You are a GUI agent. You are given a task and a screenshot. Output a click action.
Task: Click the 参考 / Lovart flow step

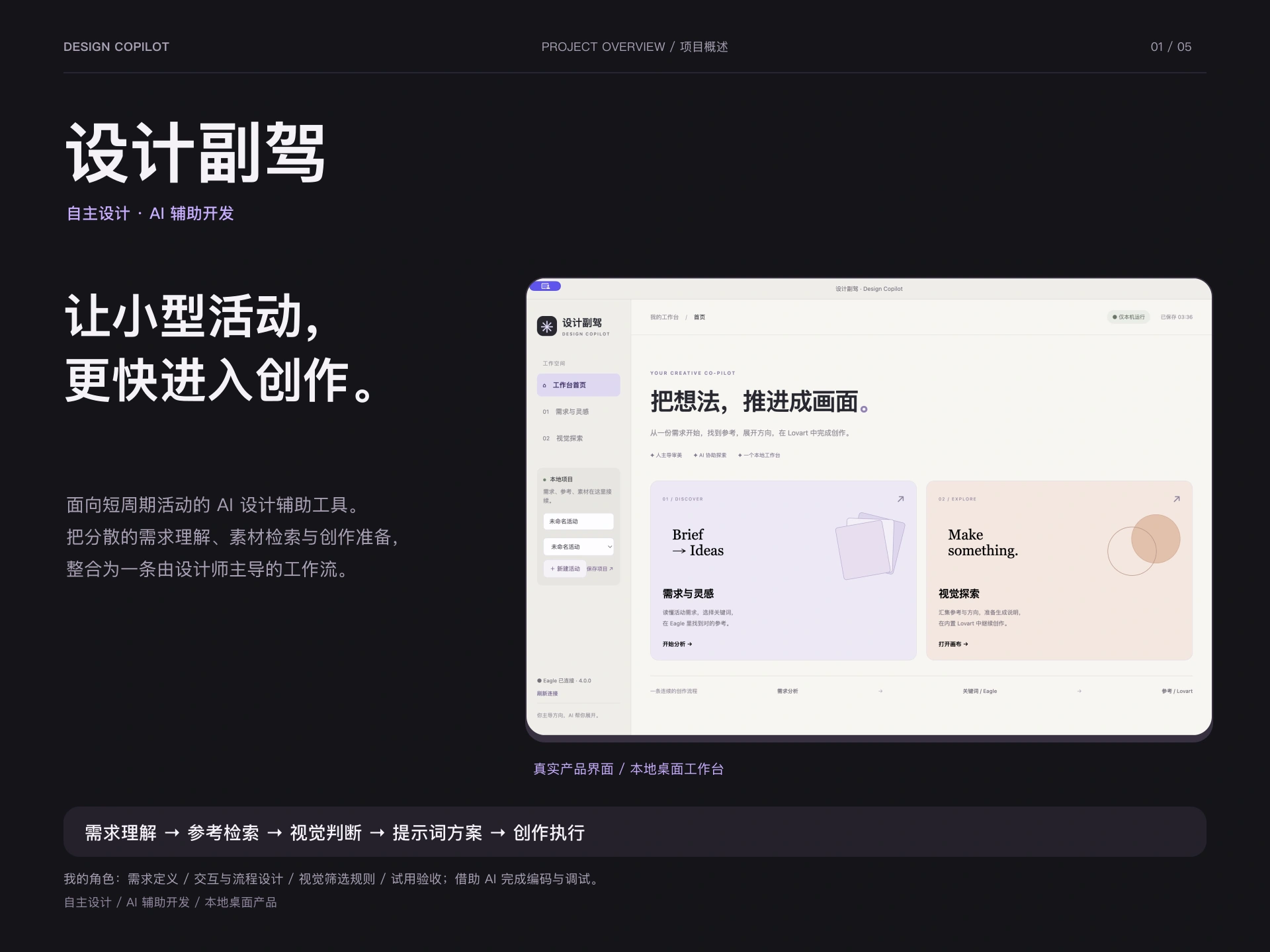pos(1177,691)
